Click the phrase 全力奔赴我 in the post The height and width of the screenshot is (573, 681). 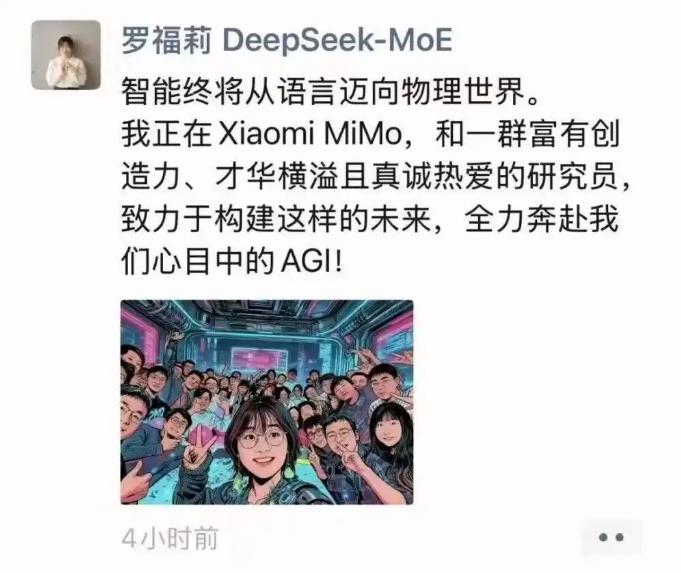[x=541, y=219]
